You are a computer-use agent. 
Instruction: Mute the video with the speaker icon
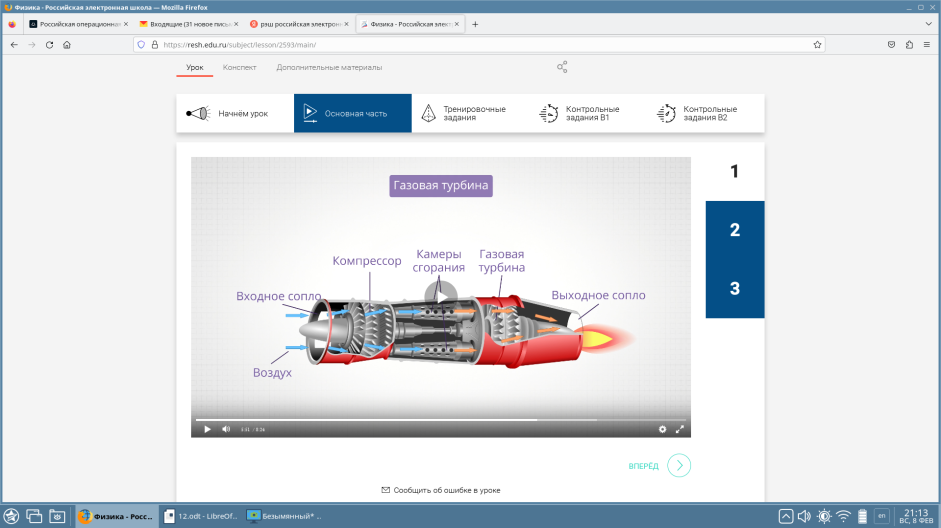click(226, 429)
